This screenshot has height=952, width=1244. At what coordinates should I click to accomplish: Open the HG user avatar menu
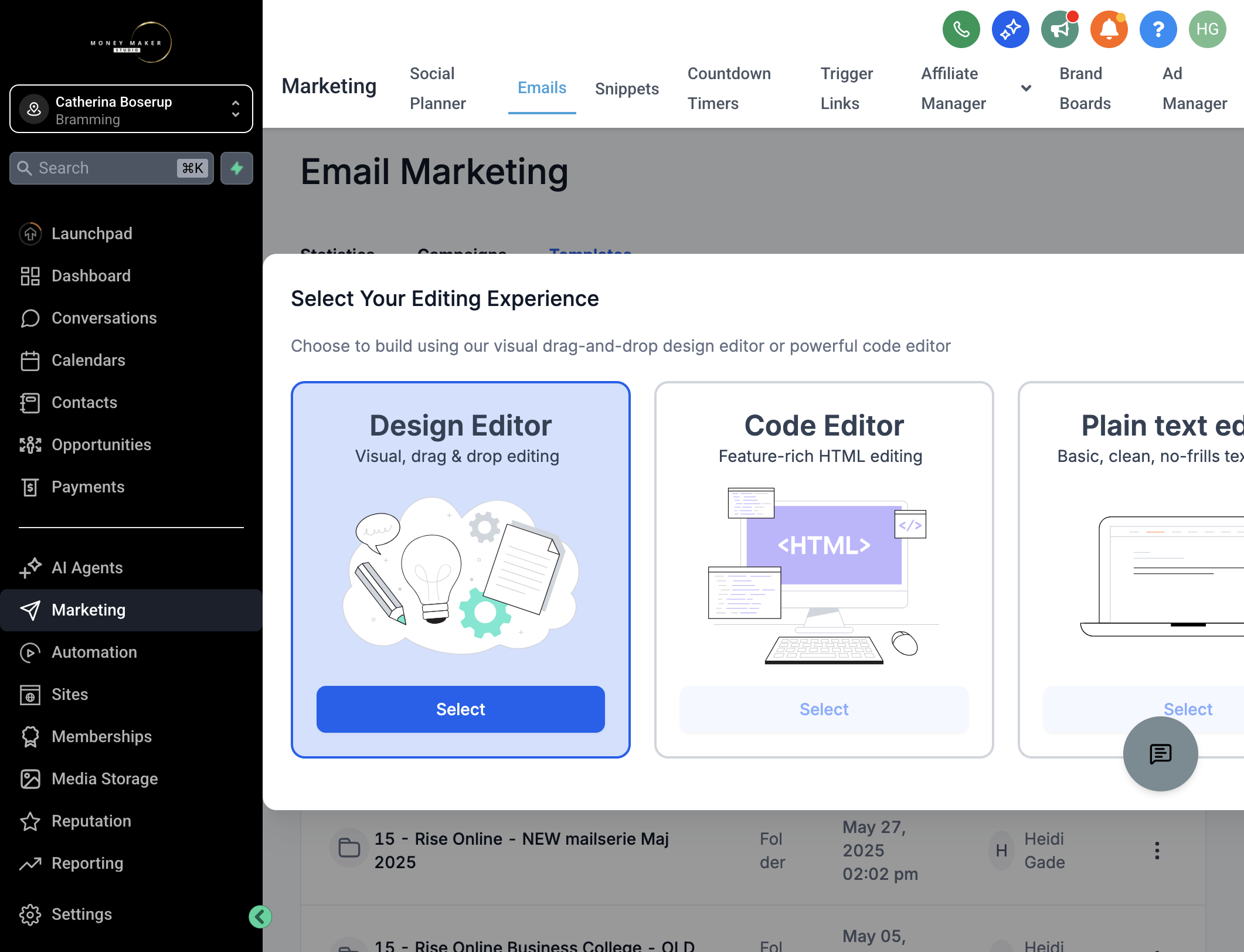point(1207,29)
